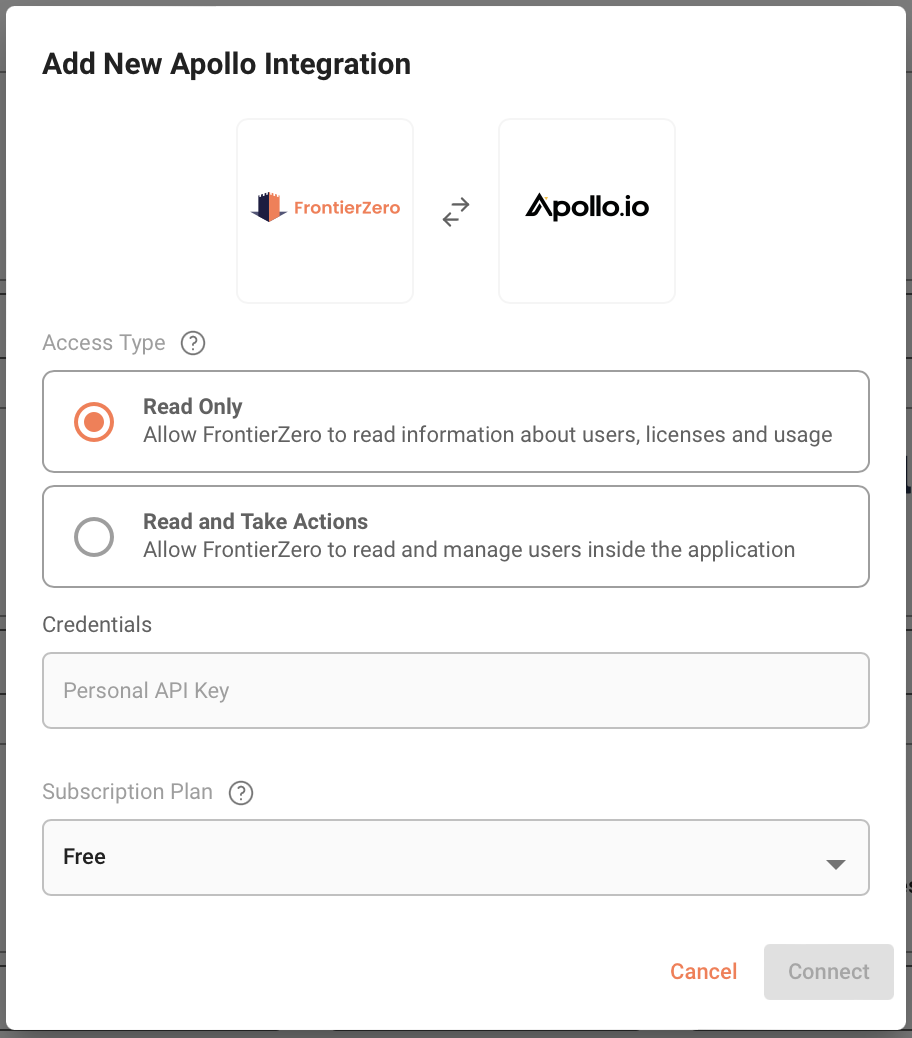Select the Read Only radio button
This screenshot has height=1038, width=912.
click(x=94, y=422)
